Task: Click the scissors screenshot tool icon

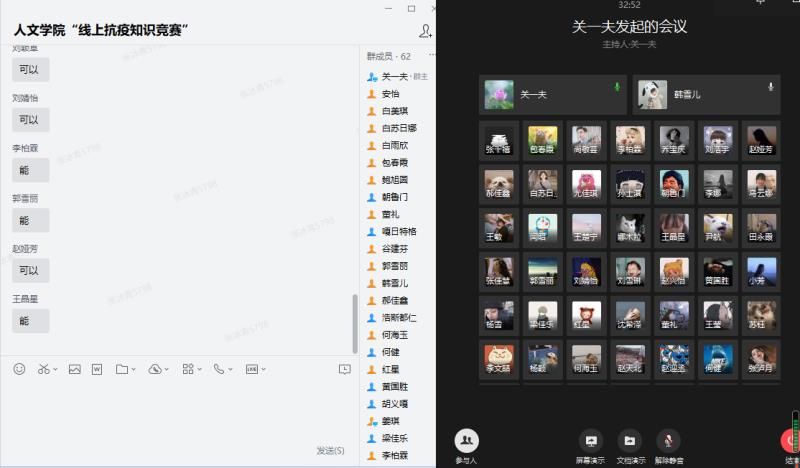Action: pyautogui.click(x=44, y=369)
